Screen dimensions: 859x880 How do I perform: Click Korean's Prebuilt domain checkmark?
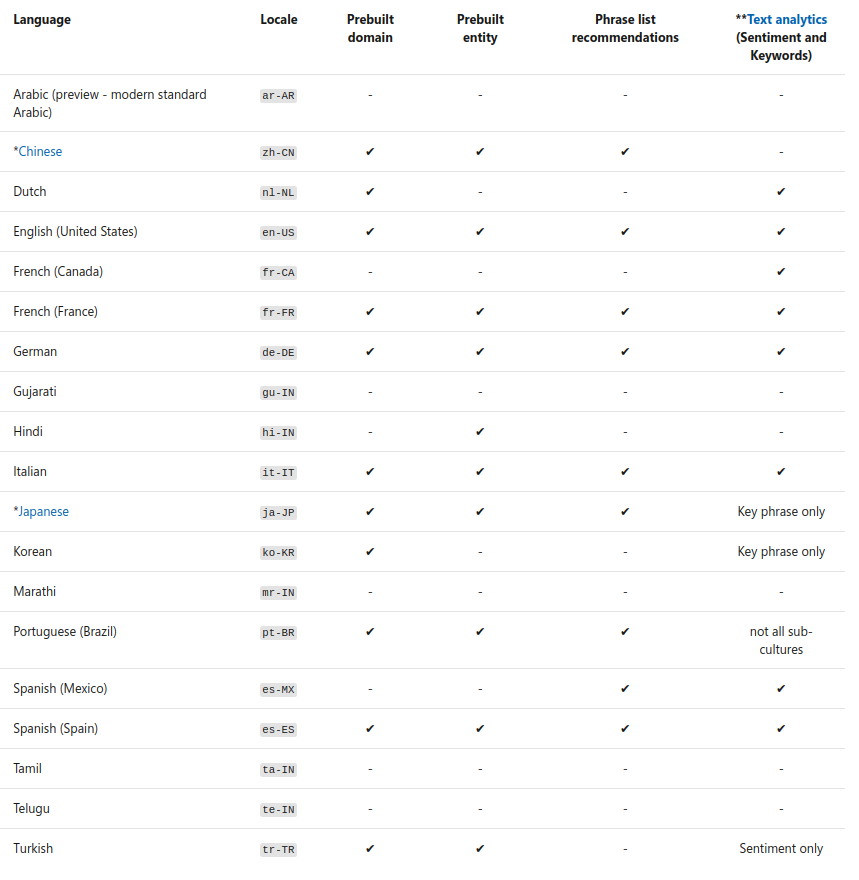pos(370,552)
